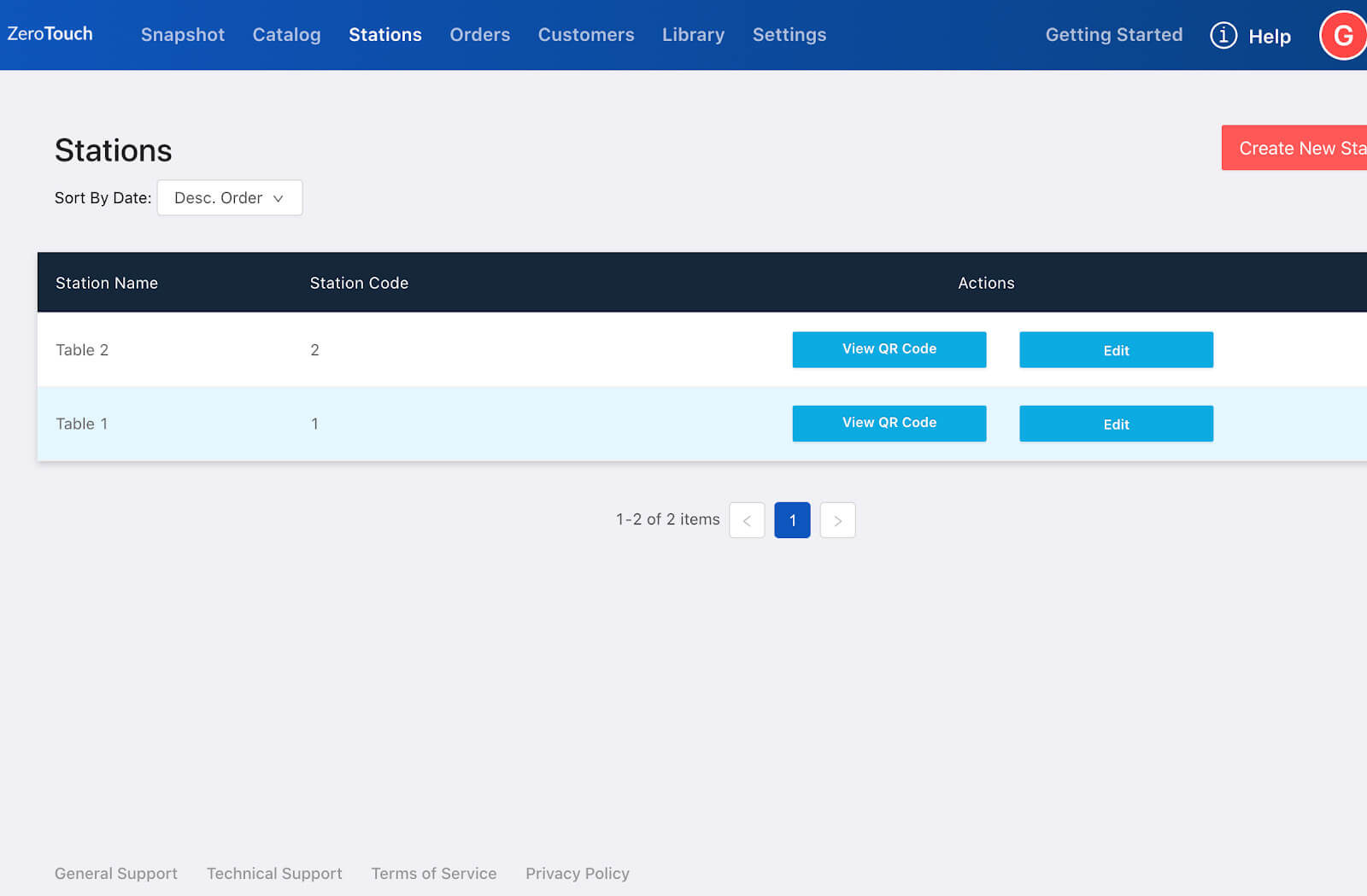Click Station Code column header

(x=359, y=283)
